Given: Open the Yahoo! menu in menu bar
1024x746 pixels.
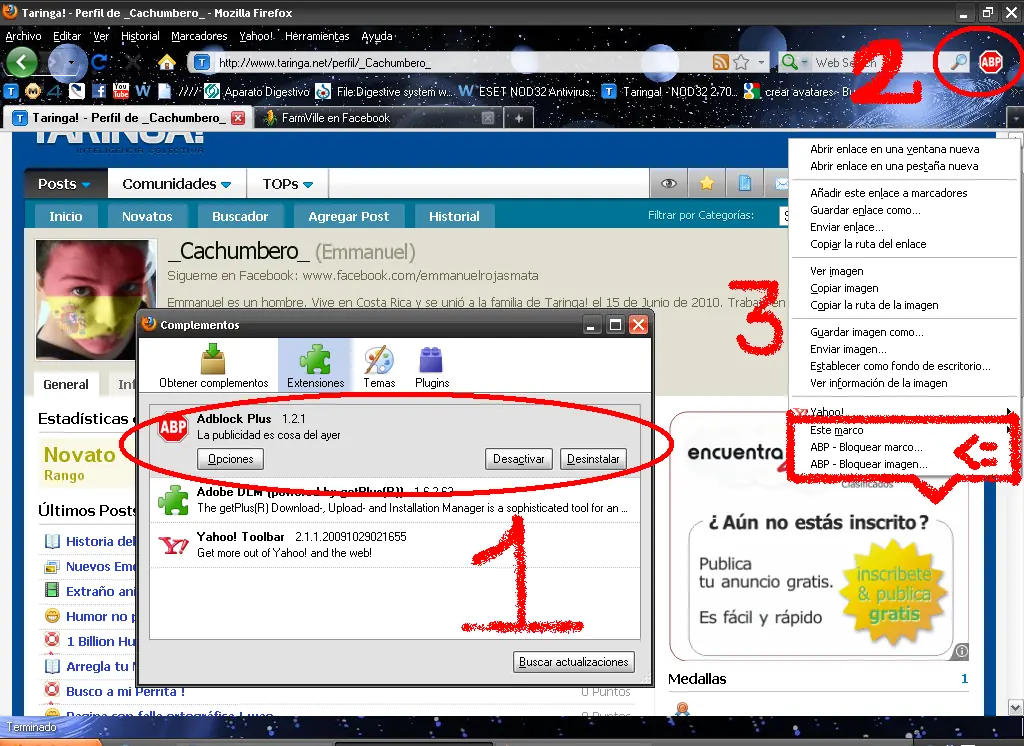Looking at the screenshot, I should pos(256,37).
